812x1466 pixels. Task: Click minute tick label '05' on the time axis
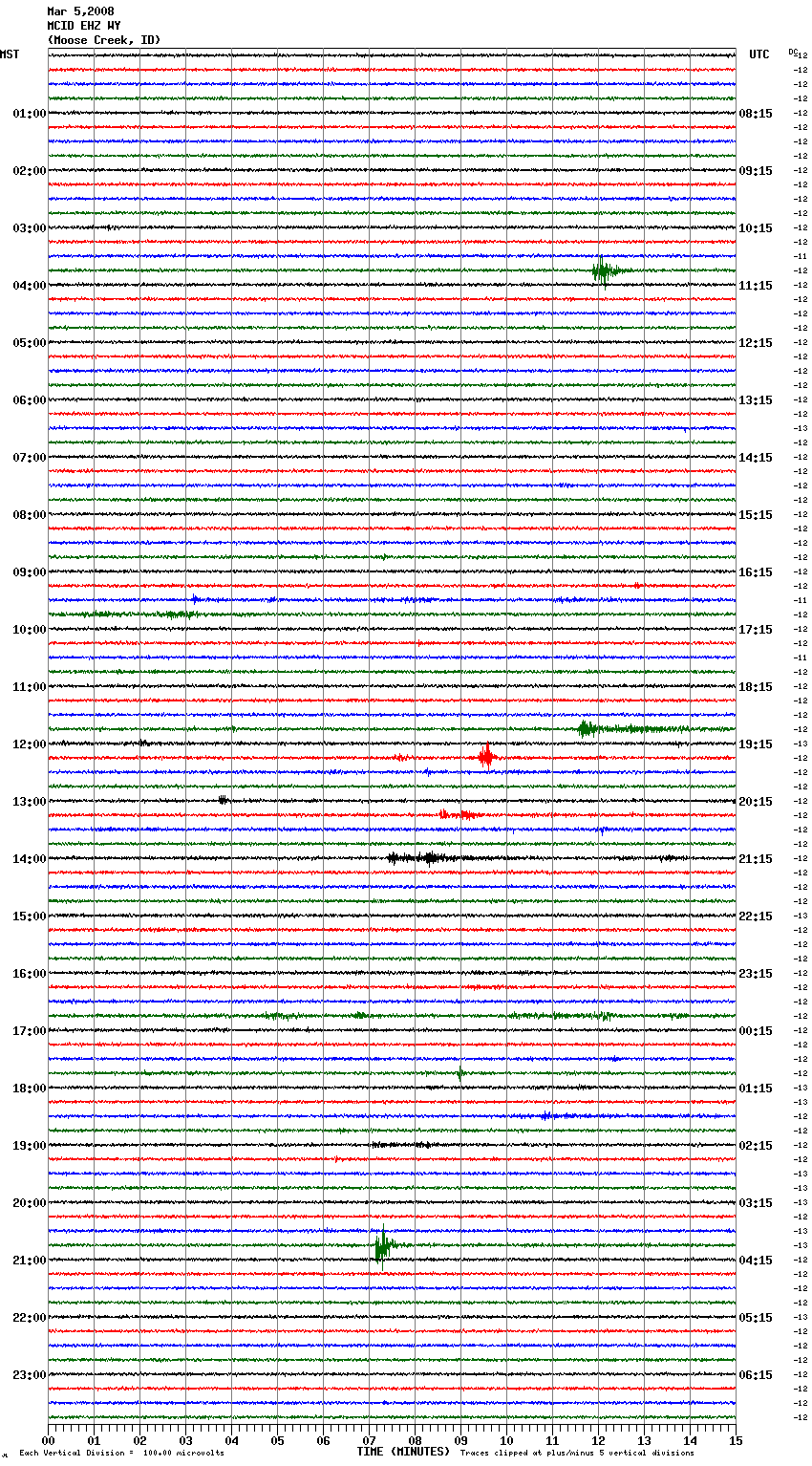click(278, 1440)
